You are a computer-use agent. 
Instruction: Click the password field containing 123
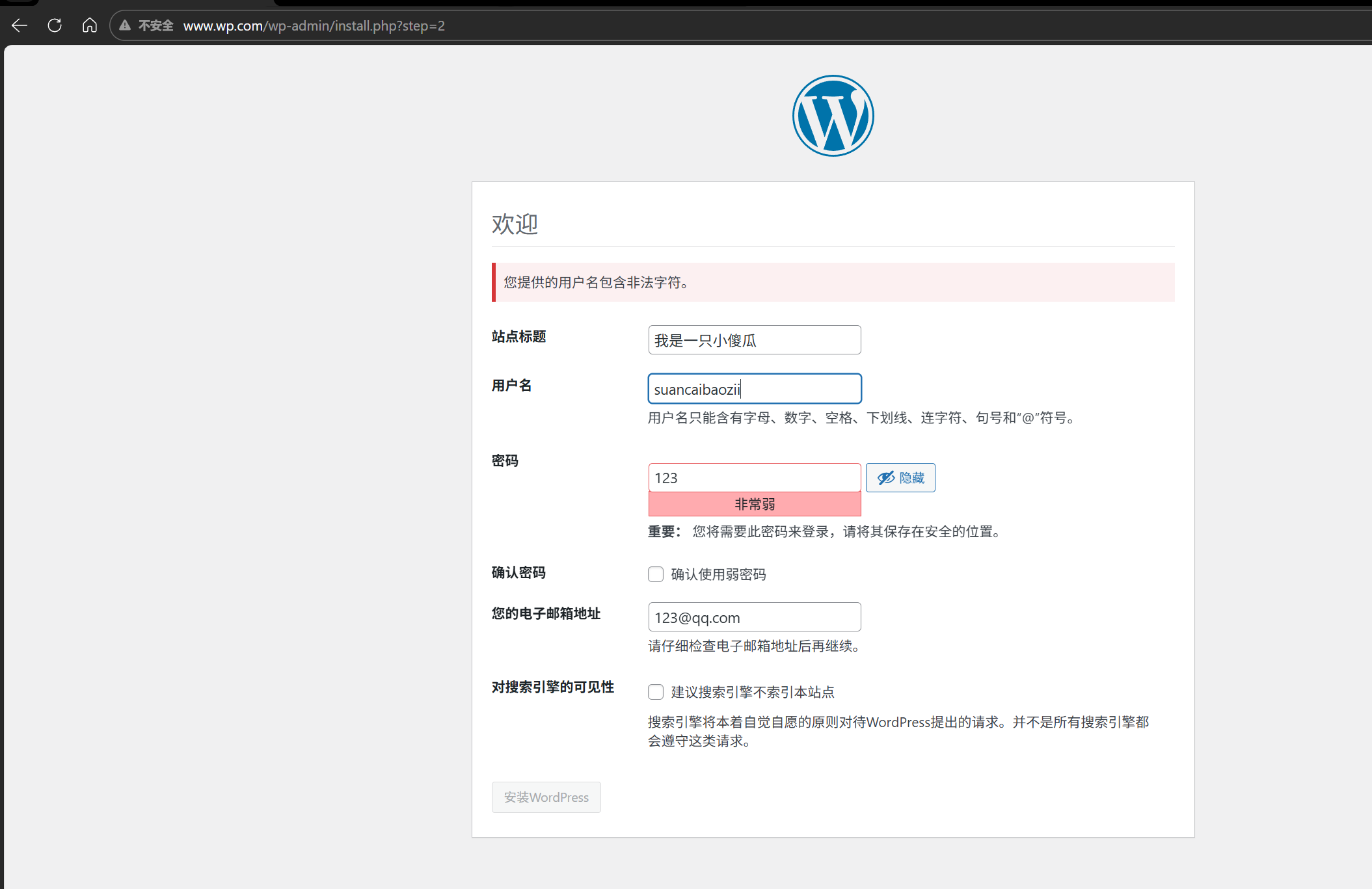point(754,478)
